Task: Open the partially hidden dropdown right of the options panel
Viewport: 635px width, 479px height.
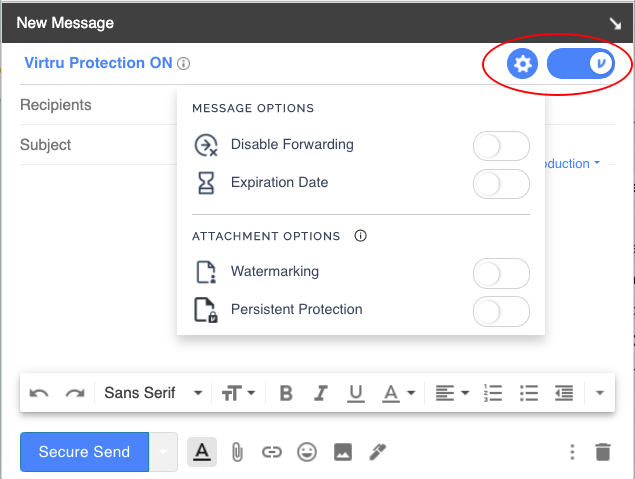Action: pyautogui.click(x=572, y=164)
